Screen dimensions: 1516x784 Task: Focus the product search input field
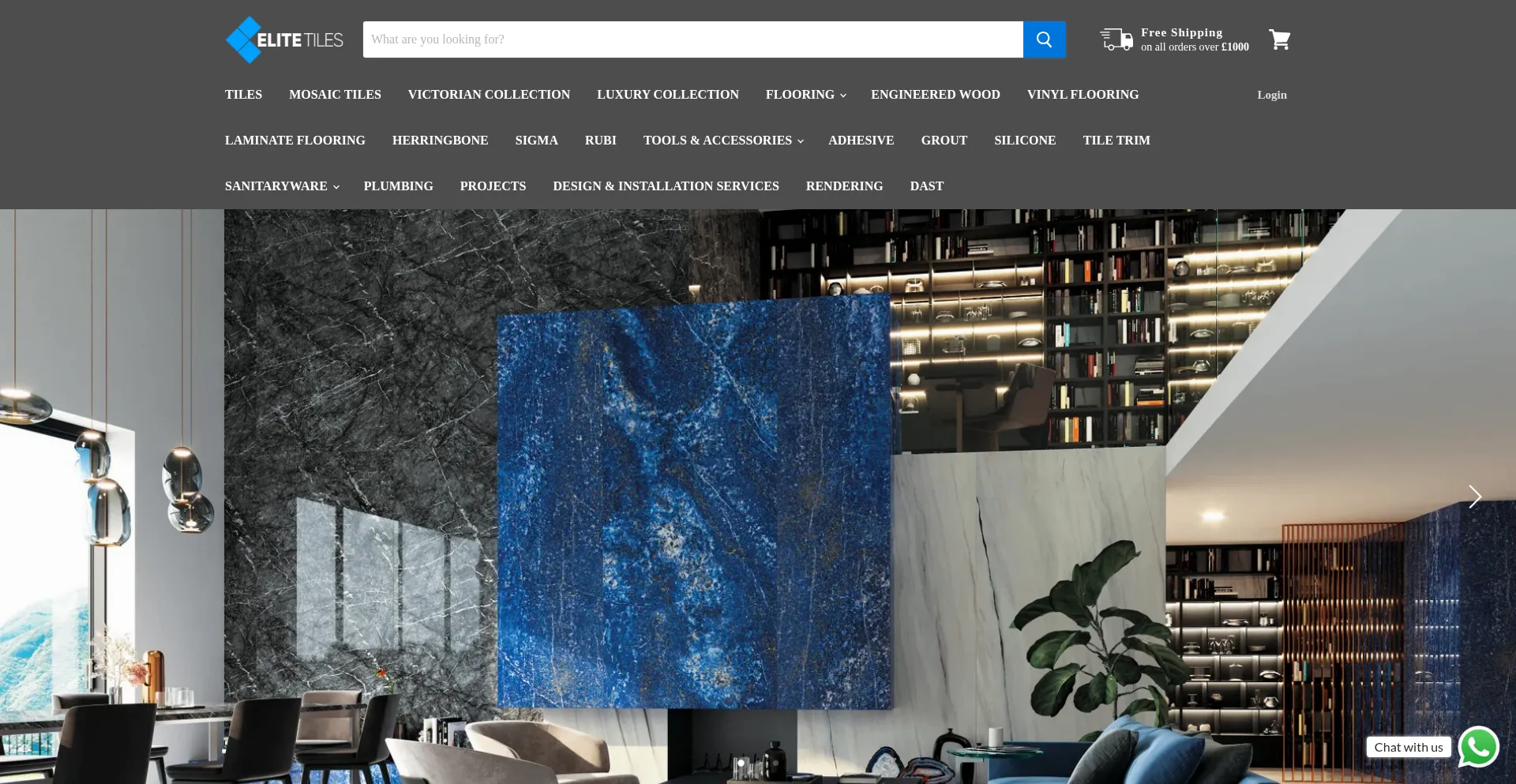[692, 39]
